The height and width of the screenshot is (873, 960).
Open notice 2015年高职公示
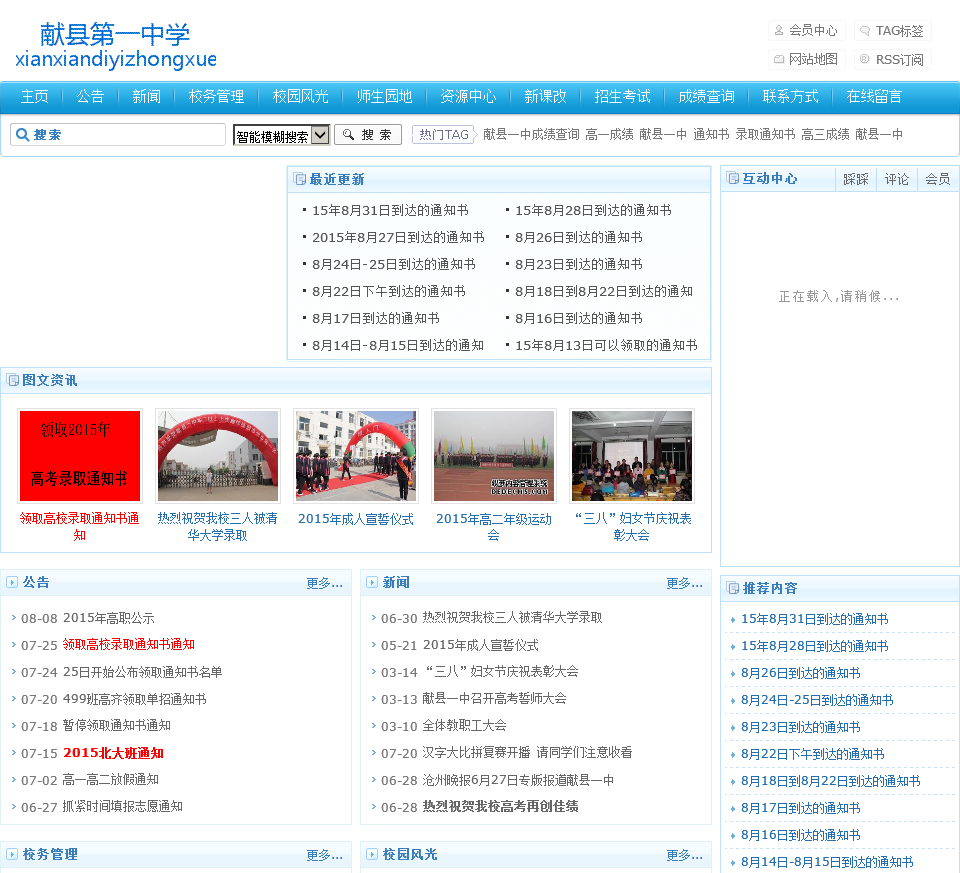tap(108, 618)
